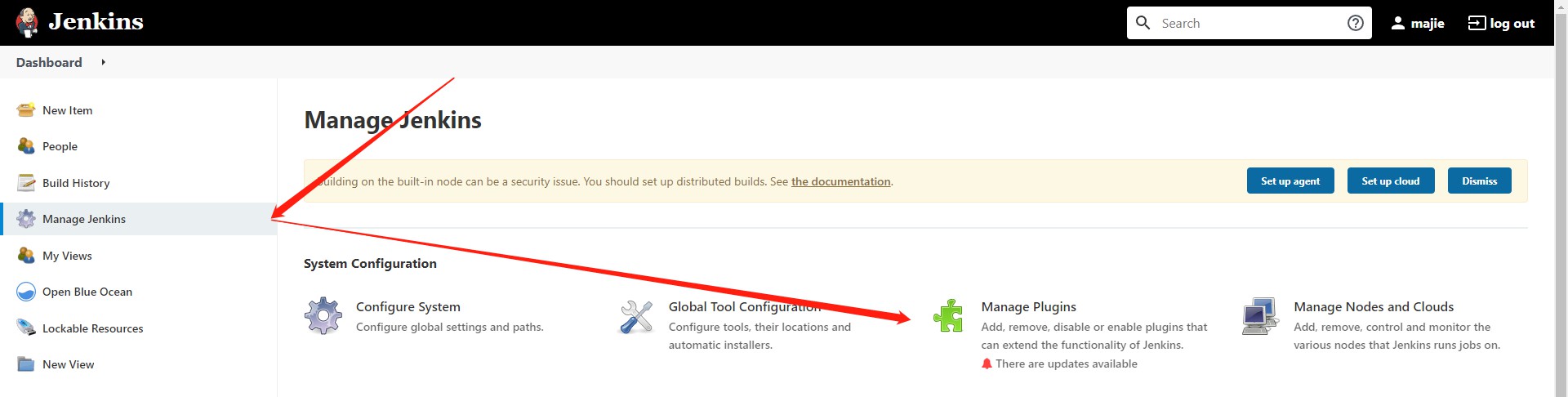Open the New View sidebar entry
Image resolution: width=1568 pixels, height=397 pixels.
pos(69,364)
